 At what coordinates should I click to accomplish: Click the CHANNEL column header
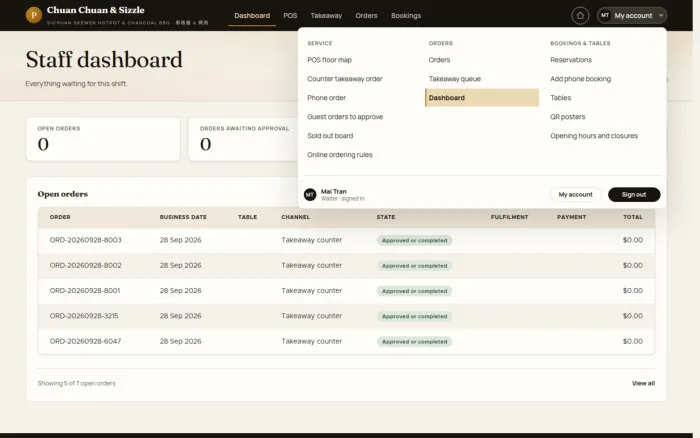[296, 217]
